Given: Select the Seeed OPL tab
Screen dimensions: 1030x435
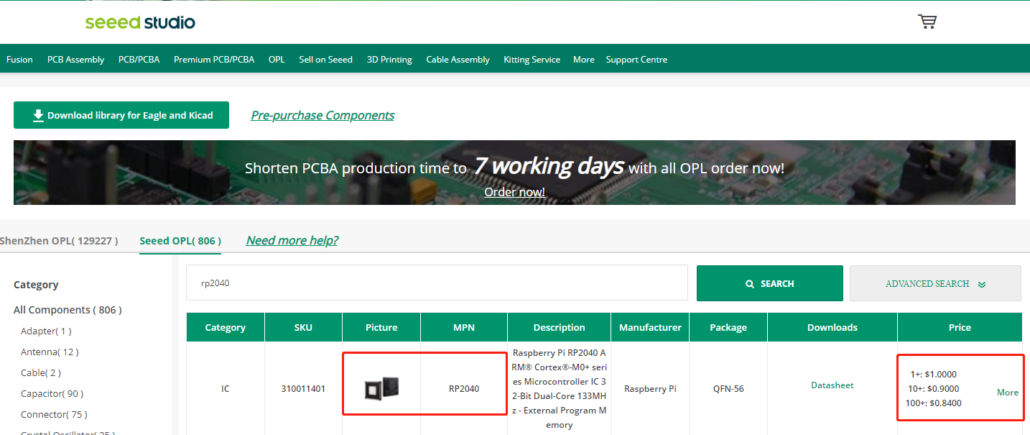Looking at the screenshot, I should 180,241.
